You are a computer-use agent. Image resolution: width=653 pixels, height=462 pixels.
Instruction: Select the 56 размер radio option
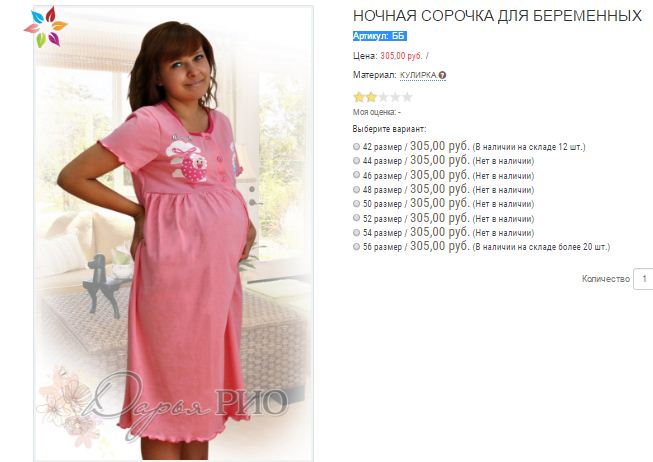click(356, 247)
